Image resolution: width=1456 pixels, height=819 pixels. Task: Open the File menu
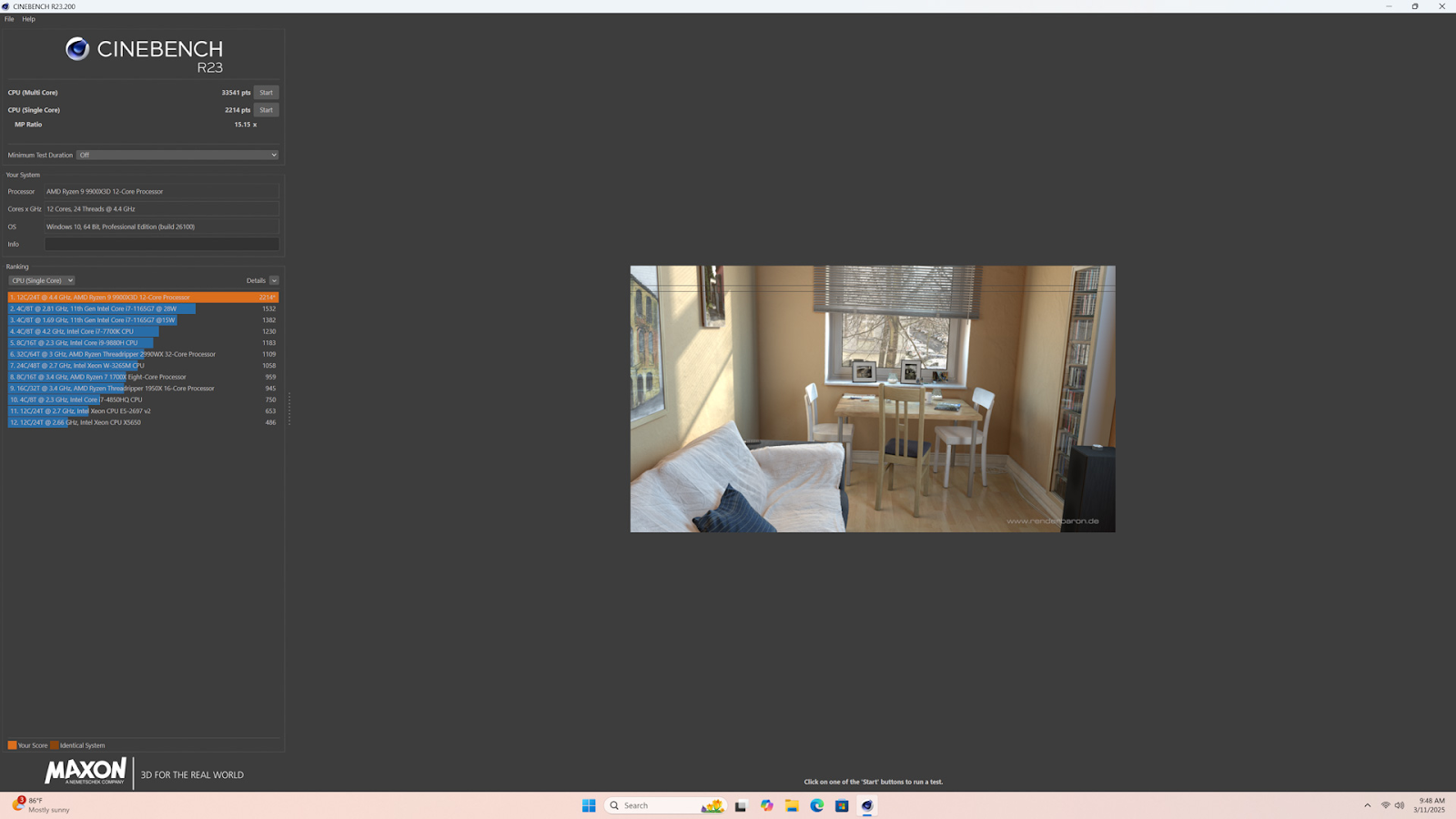[9, 19]
